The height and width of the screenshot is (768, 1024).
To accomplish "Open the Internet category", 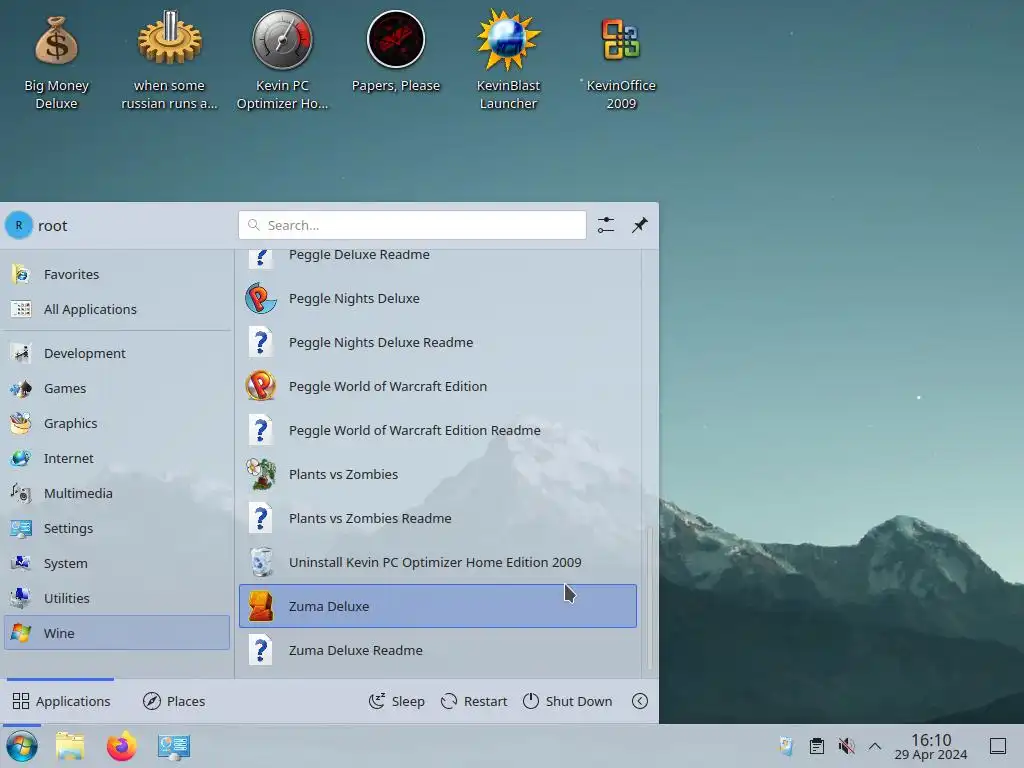I will [x=117, y=458].
